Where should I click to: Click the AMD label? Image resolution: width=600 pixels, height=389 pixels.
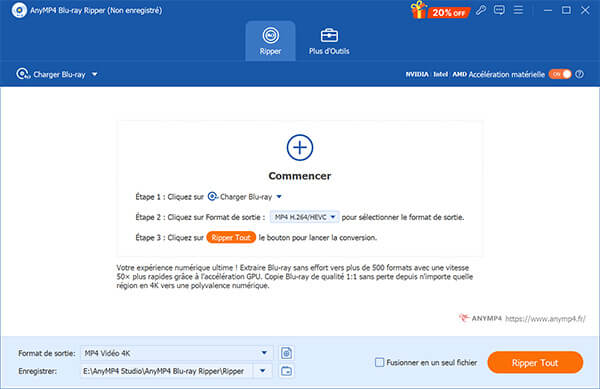[460, 74]
